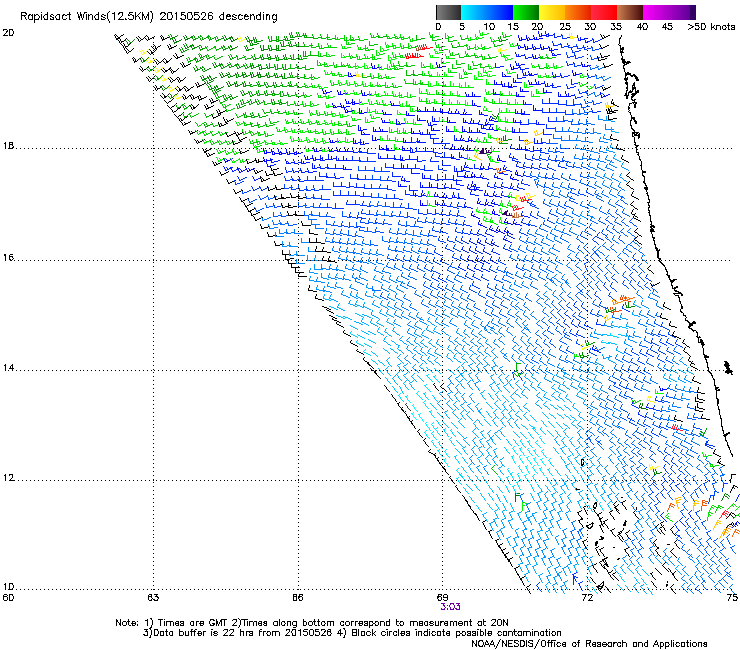740x650 pixels.
Task: Click the 'Data buffer is 22 hrs' note line
Action: pos(352,633)
